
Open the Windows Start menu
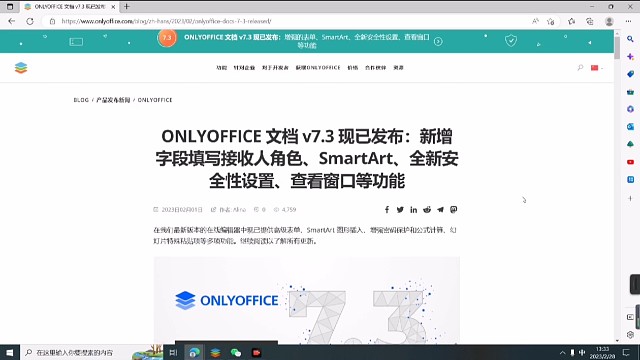[9, 352]
